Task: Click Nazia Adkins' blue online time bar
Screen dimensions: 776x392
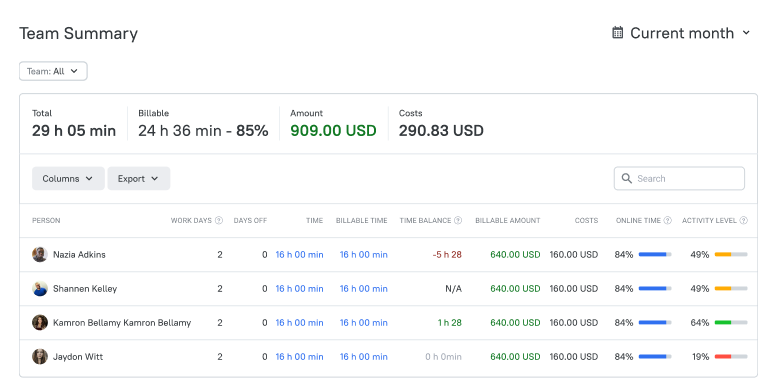Action: (x=655, y=254)
